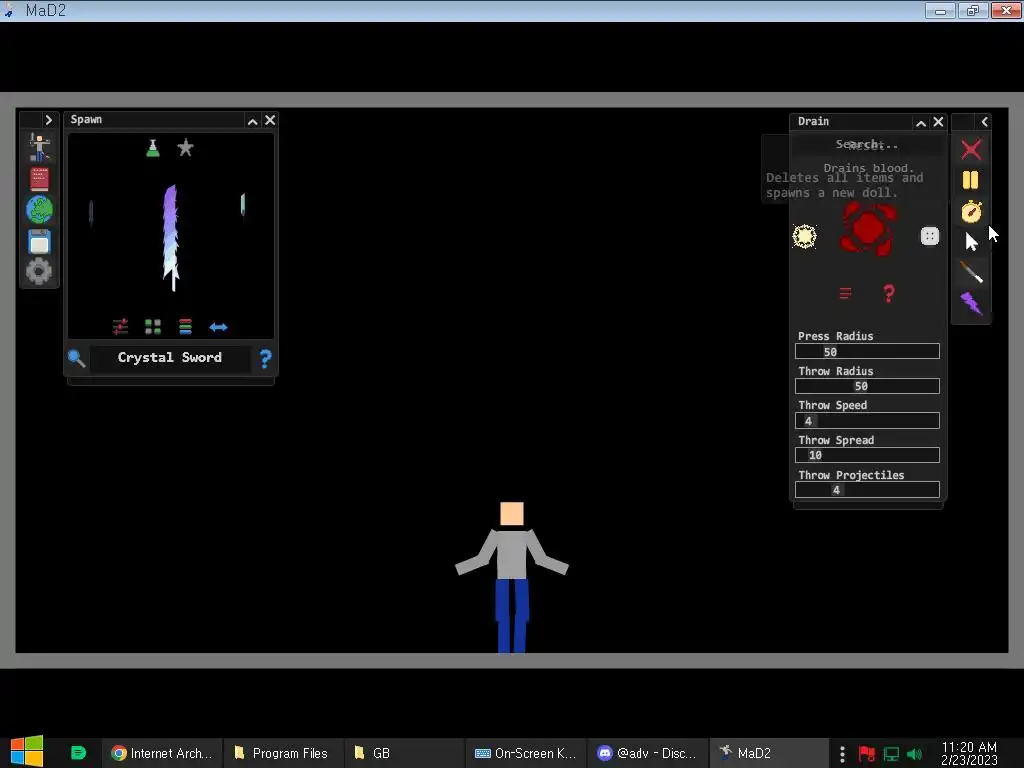The image size is (1024, 768).
Task: Open Program Files taskbar item
Action: [x=281, y=753]
